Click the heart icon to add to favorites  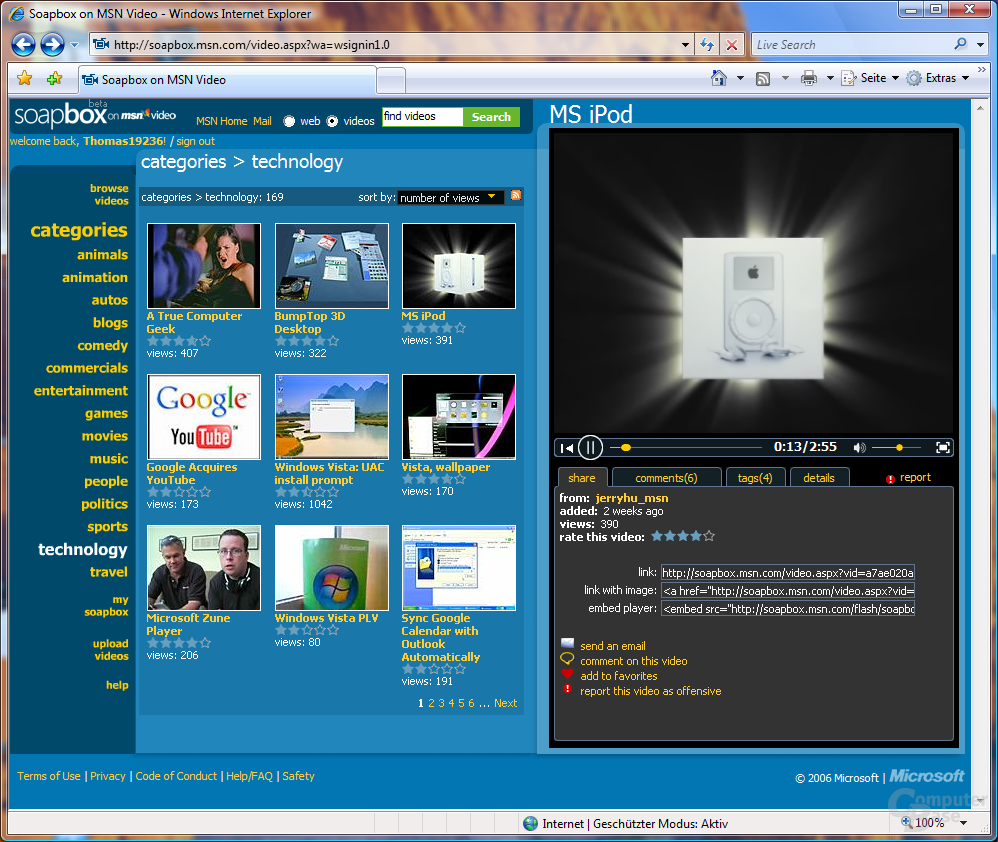[x=566, y=676]
